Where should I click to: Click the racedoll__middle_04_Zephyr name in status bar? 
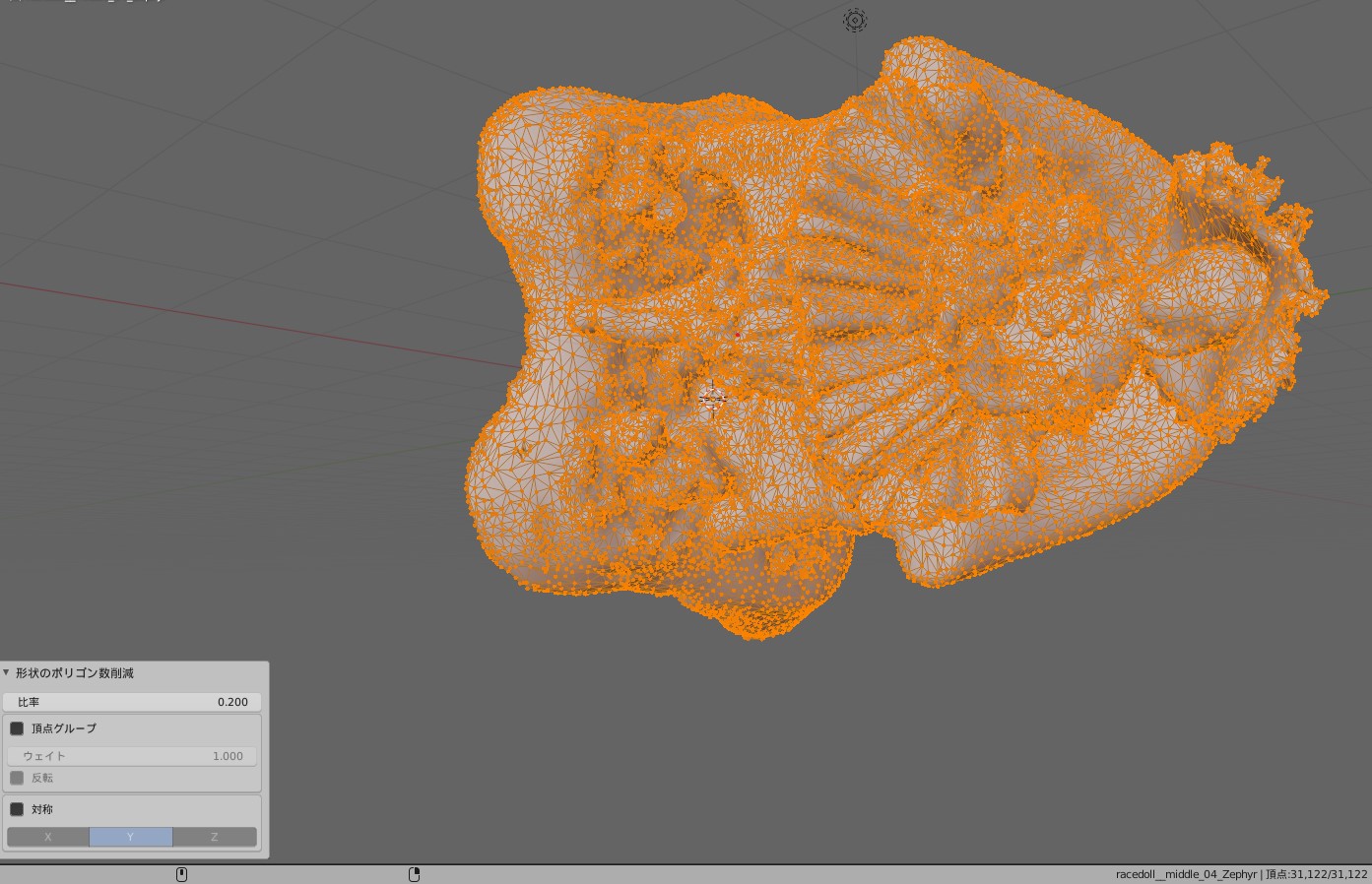click(x=1186, y=874)
